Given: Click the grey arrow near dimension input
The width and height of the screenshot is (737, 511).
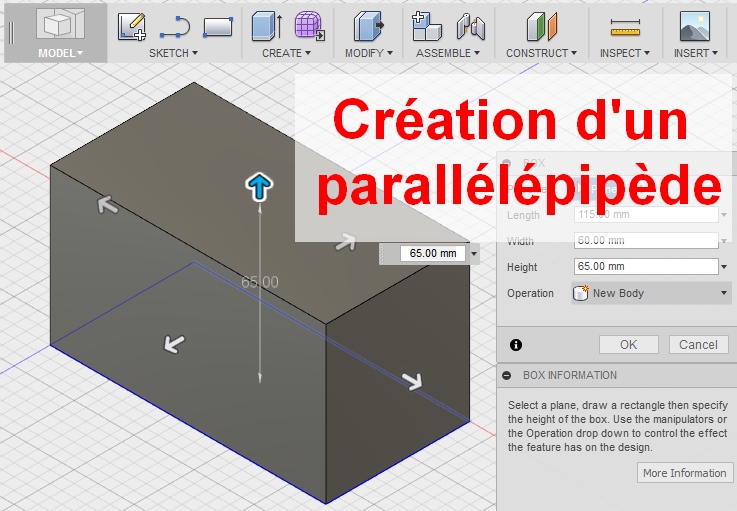Looking at the screenshot, I should 345,243.
